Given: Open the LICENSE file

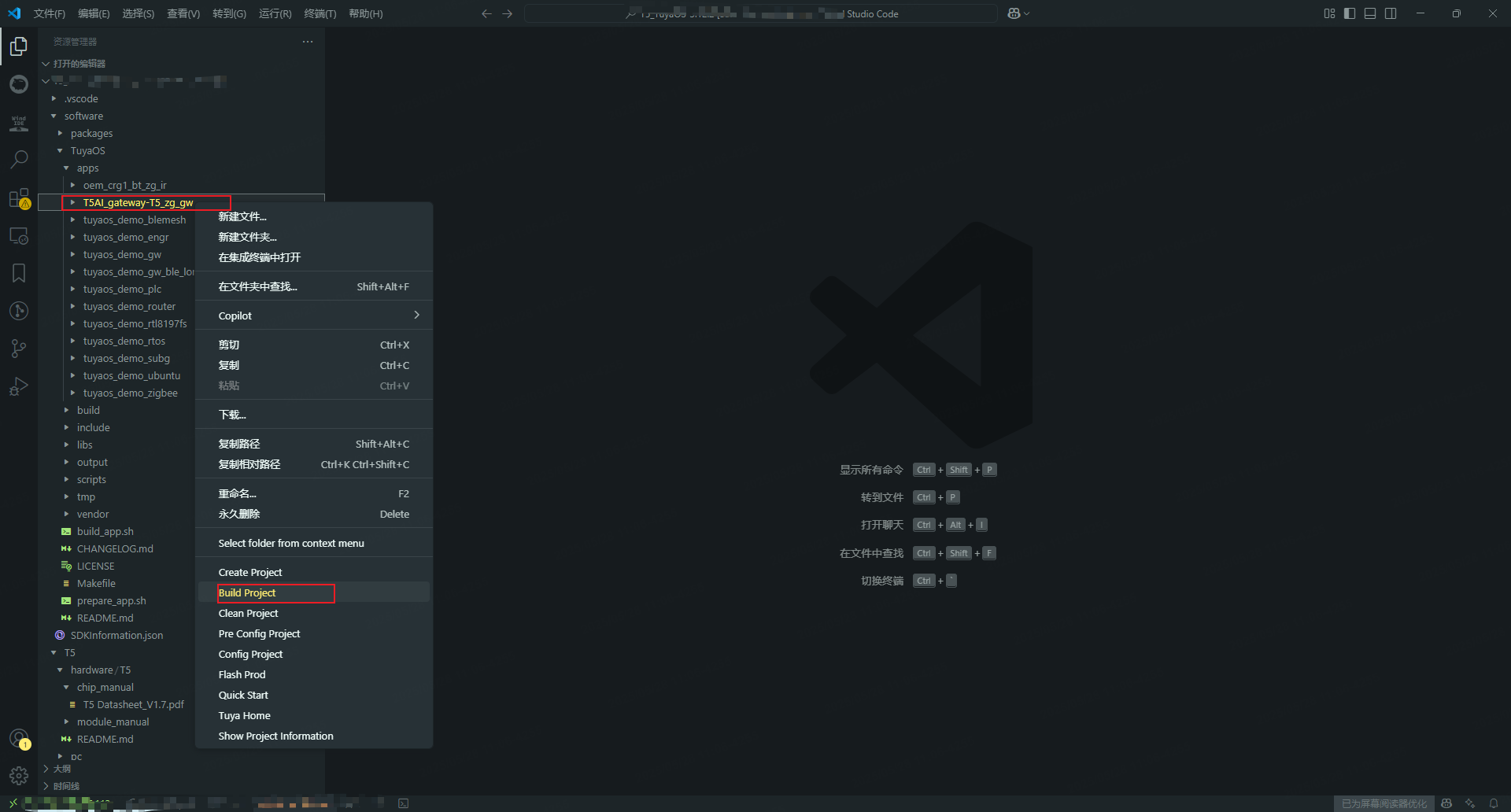Looking at the screenshot, I should (95, 566).
